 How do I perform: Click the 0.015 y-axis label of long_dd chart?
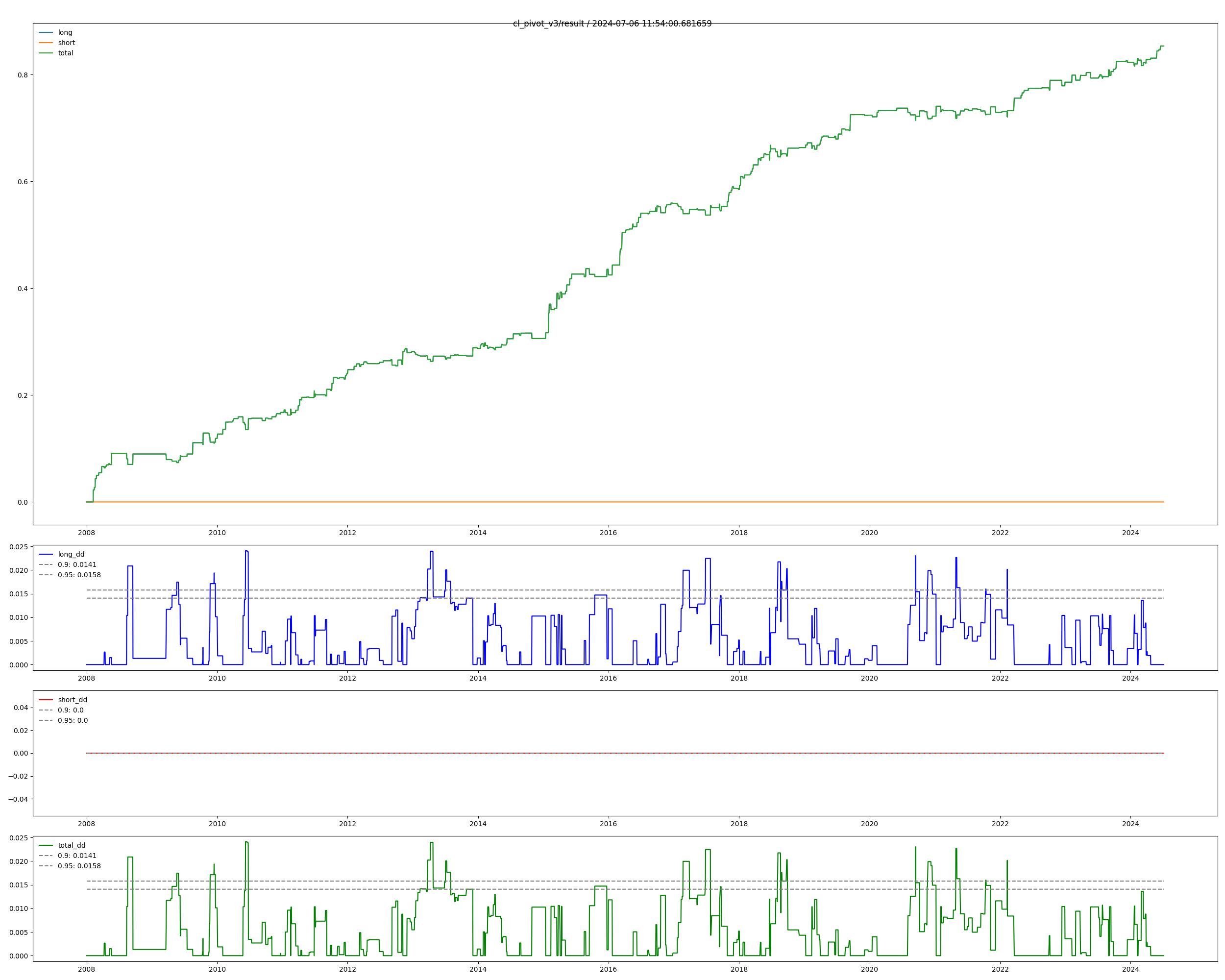[x=18, y=594]
